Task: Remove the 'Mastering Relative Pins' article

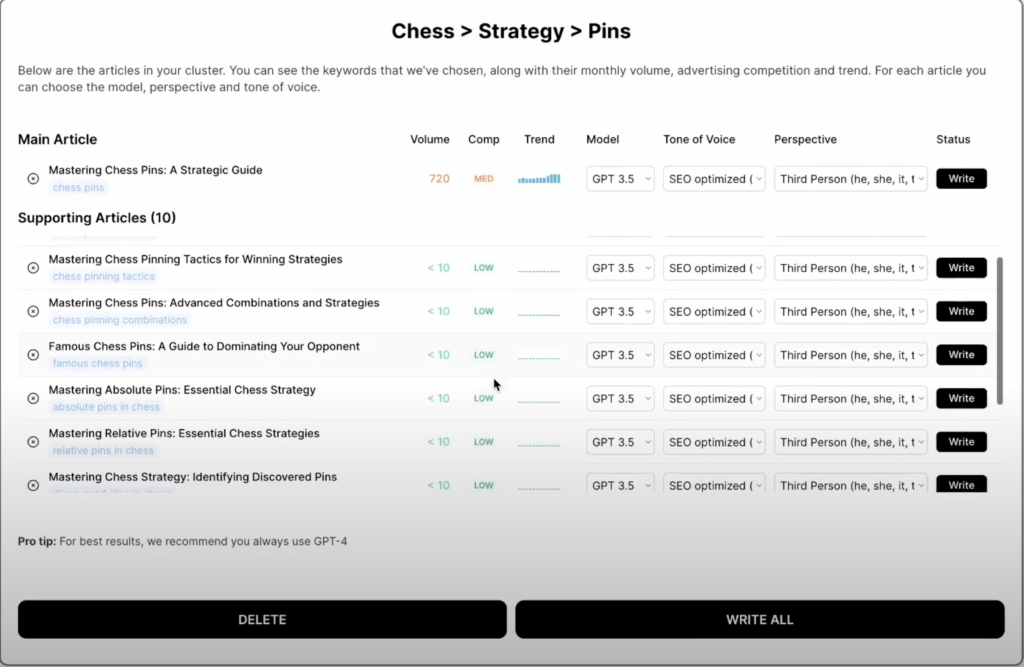Action: point(33,442)
